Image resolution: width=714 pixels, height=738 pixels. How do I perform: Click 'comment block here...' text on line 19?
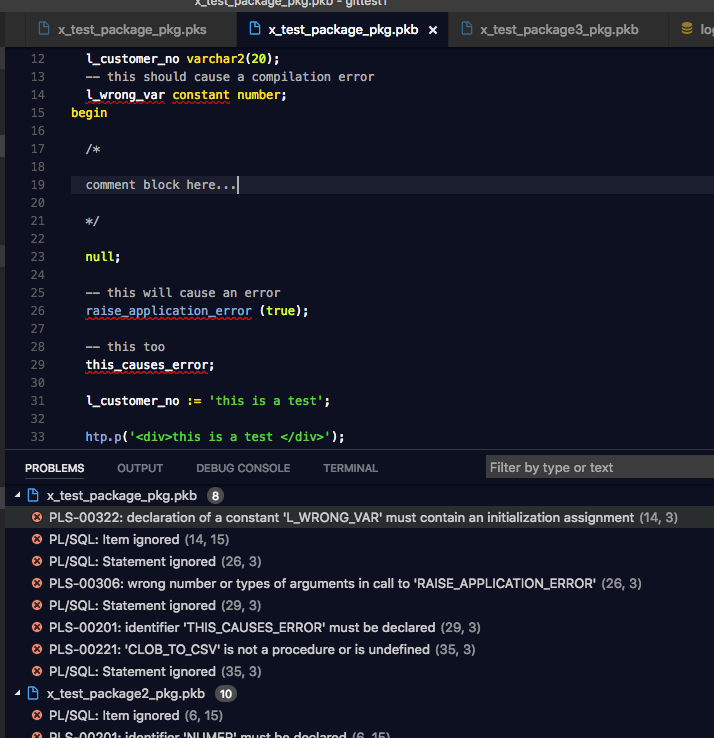coord(161,185)
